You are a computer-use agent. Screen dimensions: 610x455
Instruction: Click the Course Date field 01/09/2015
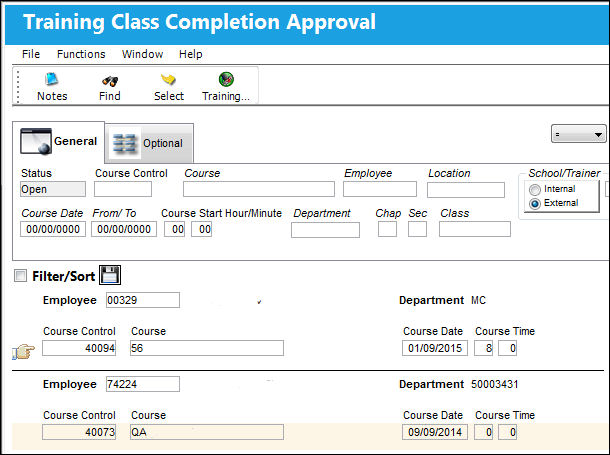tap(435, 348)
